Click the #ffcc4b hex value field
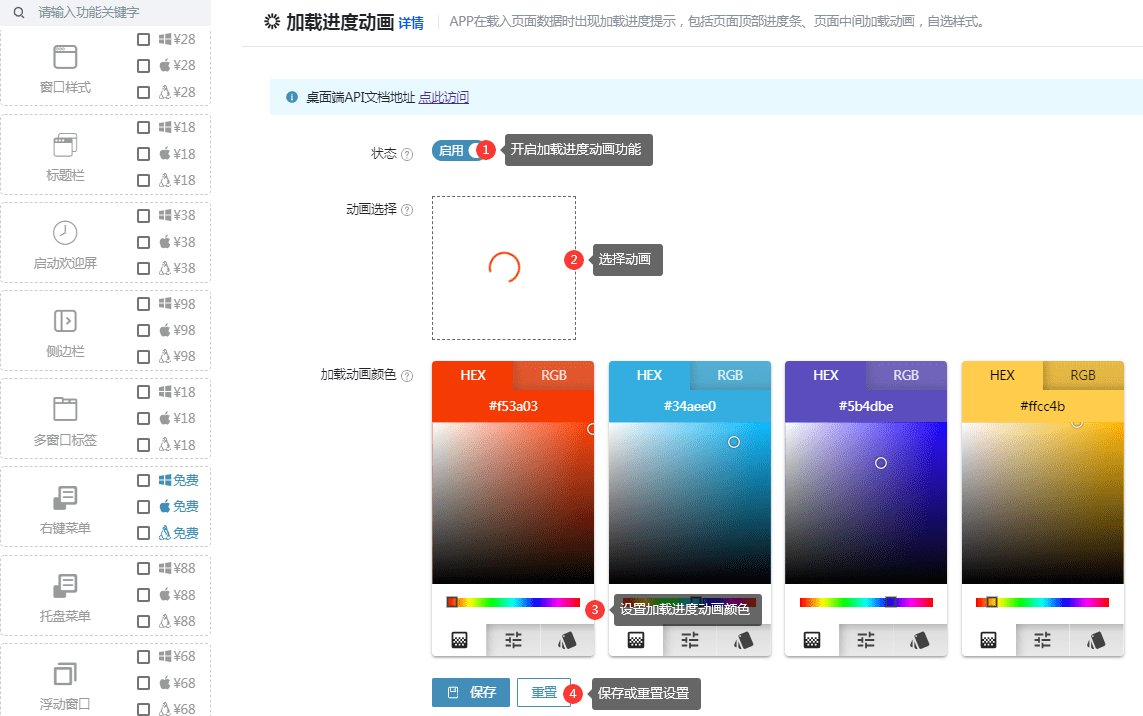The height and width of the screenshot is (716, 1143). pyautogui.click(x=1042, y=406)
